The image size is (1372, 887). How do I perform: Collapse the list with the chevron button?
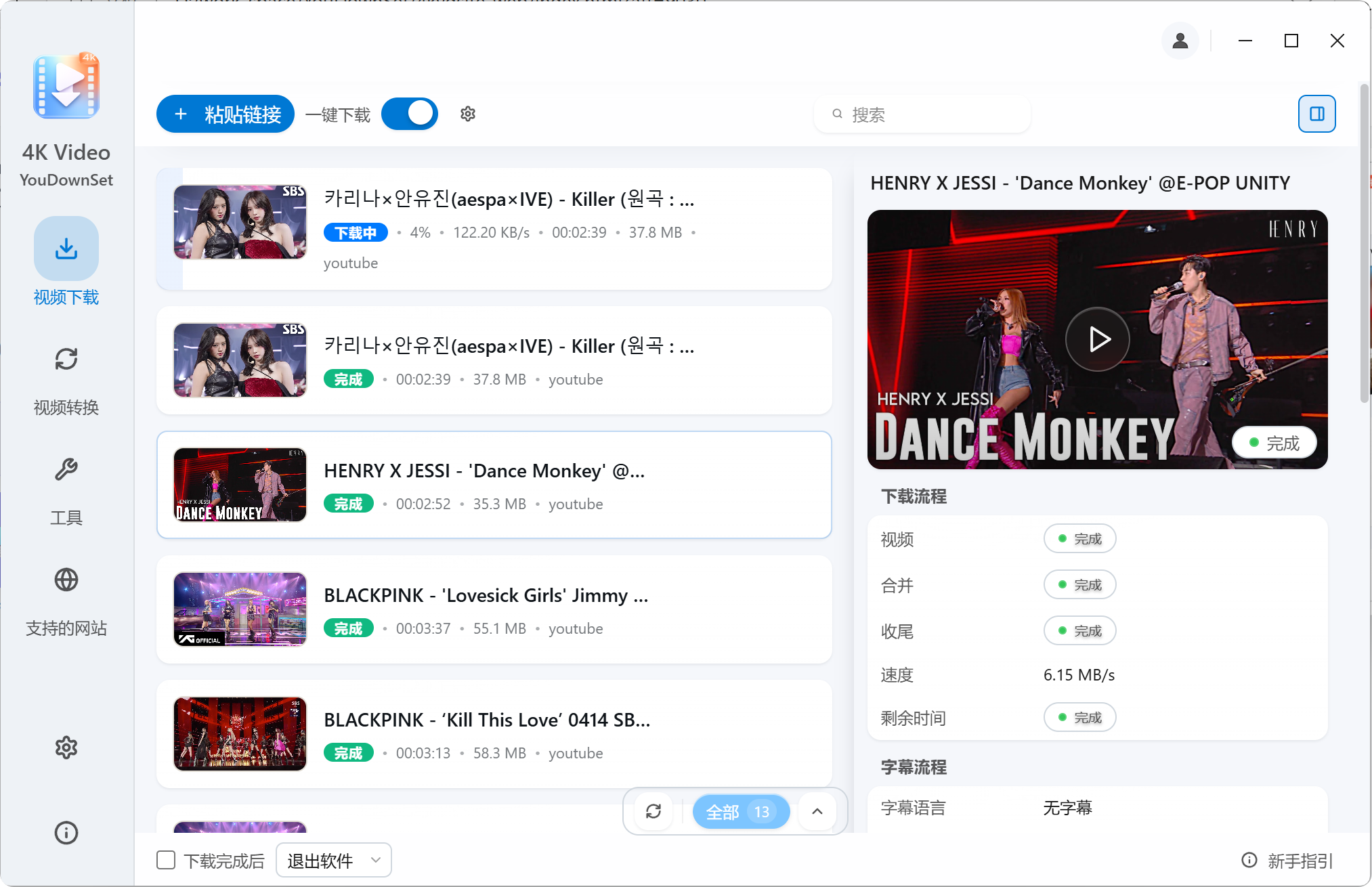coord(817,811)
